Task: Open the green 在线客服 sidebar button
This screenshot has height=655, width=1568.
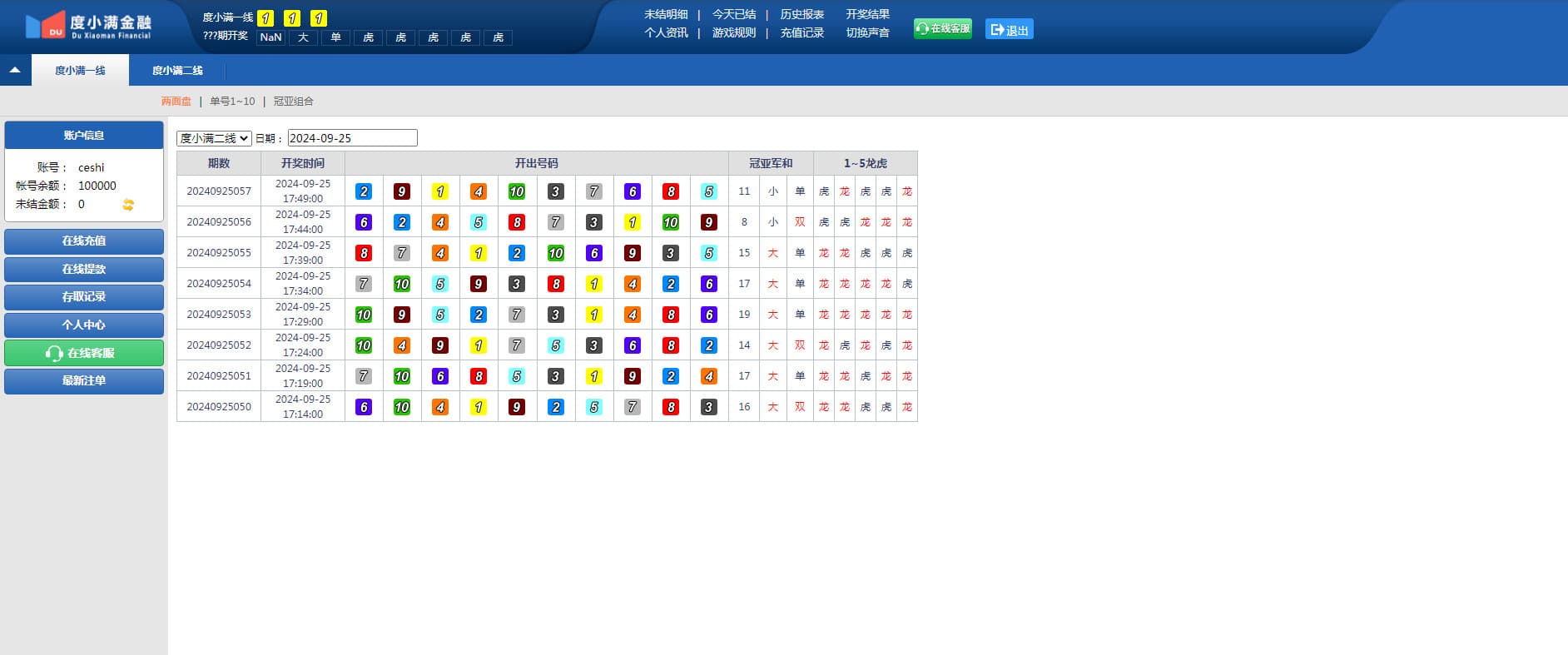Action: (84, 353)
